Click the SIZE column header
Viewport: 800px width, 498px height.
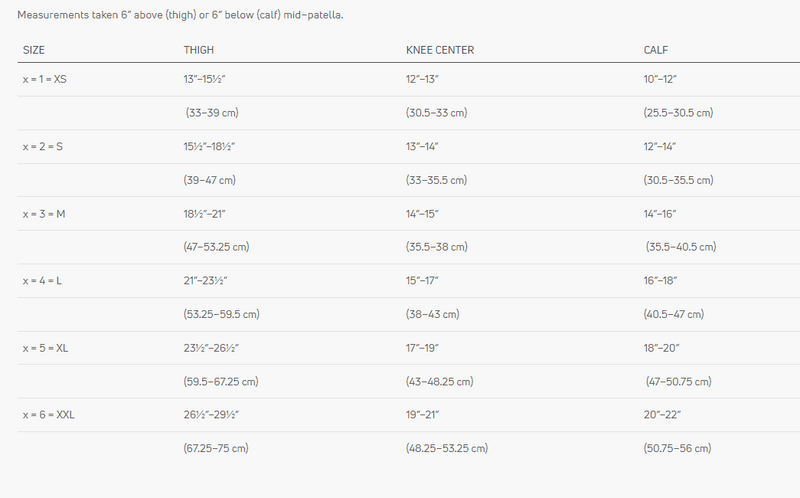(34, 50)
